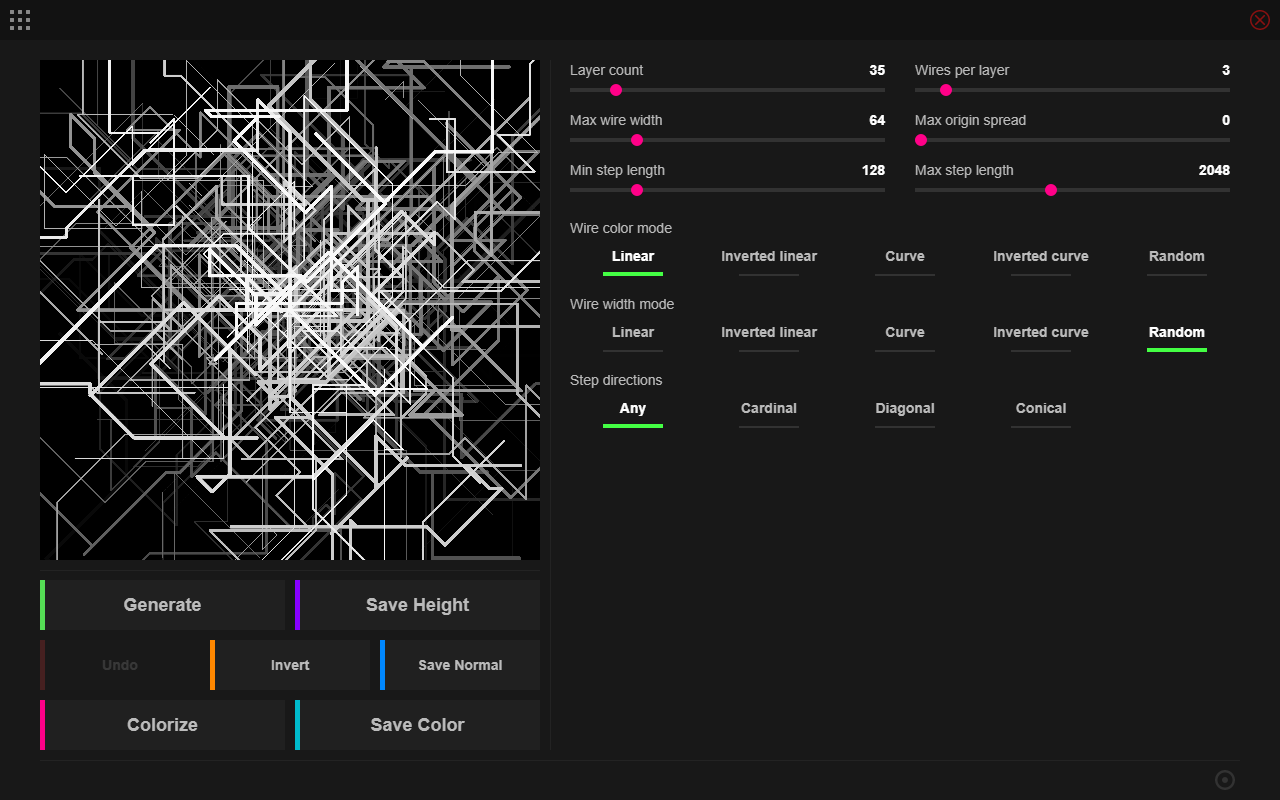Click the "Max origin spread" label
This screenshot has height=800, width=1280.
(x=970, y=120)
